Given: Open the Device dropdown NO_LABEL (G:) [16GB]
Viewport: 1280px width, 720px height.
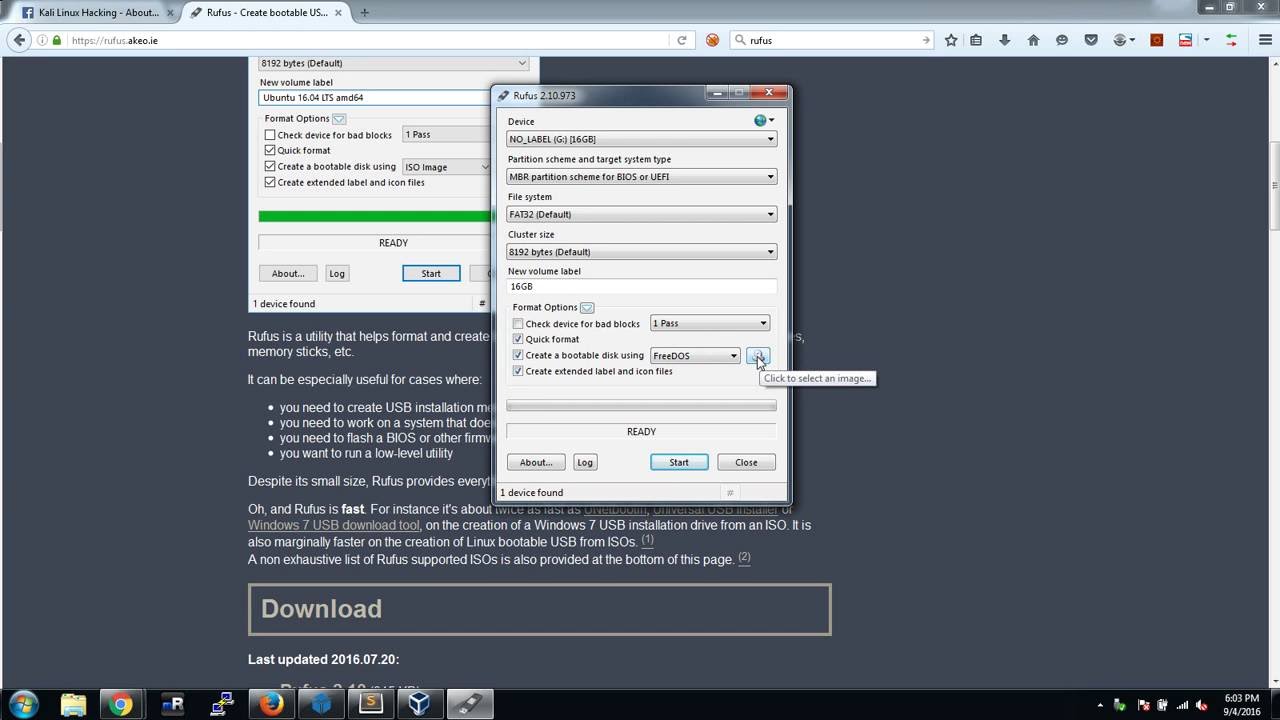Looking at the screenshot, I should pos(641,139).
